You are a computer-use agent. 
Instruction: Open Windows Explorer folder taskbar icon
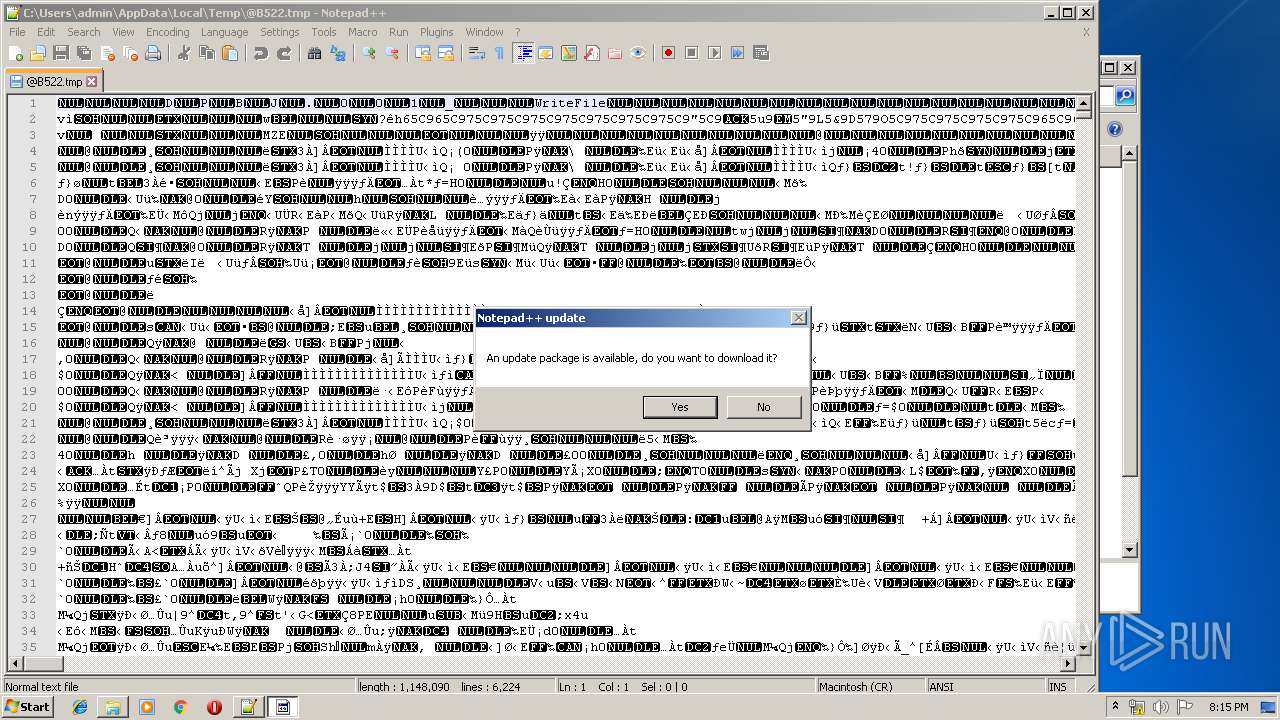point(113,707)
